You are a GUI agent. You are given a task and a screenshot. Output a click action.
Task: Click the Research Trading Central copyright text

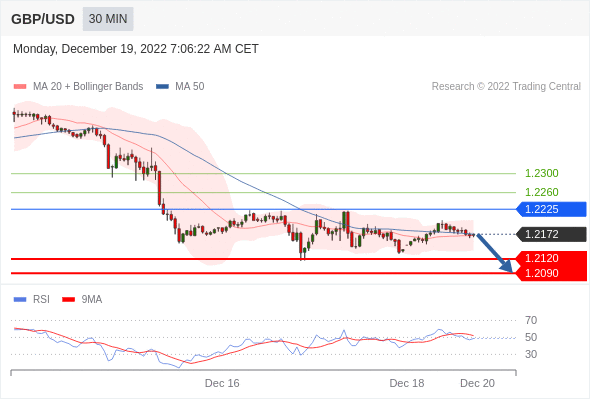[x=506, y=87]
